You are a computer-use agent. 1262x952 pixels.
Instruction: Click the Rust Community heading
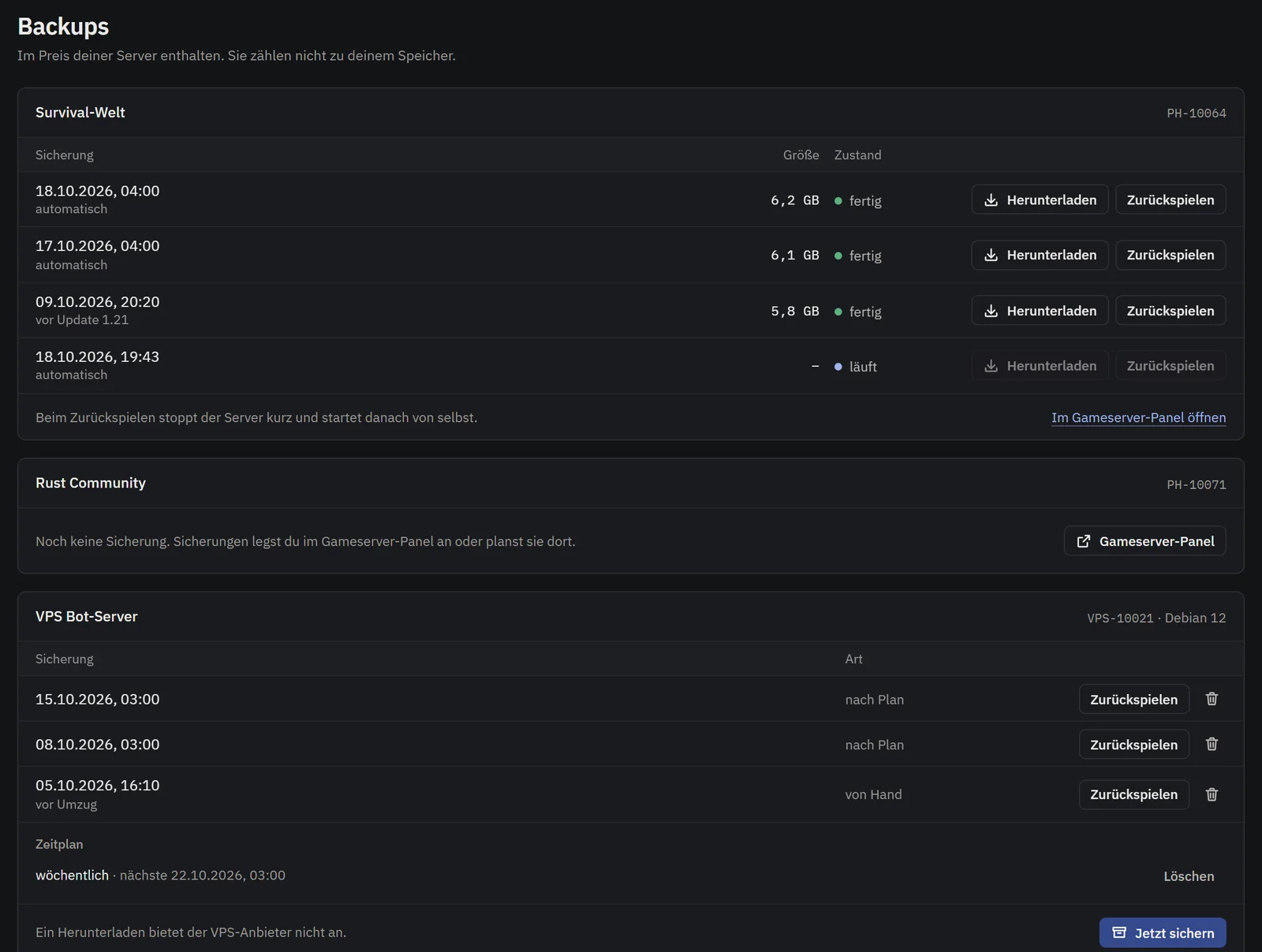[x=91, y=483]
